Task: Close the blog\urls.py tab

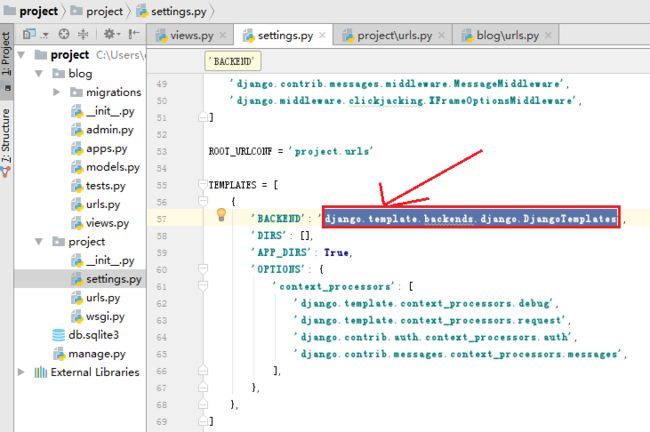Action: click(x=548, y=35)
